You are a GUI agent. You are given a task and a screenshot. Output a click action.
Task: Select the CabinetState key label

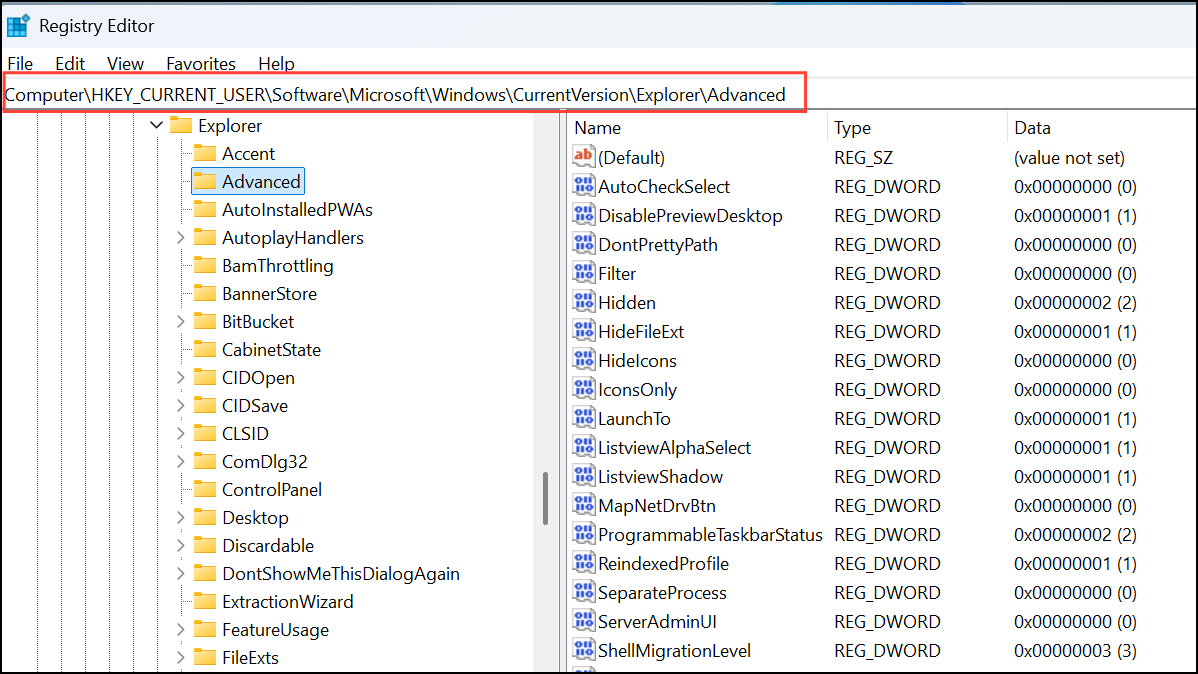tap(271, 349)
